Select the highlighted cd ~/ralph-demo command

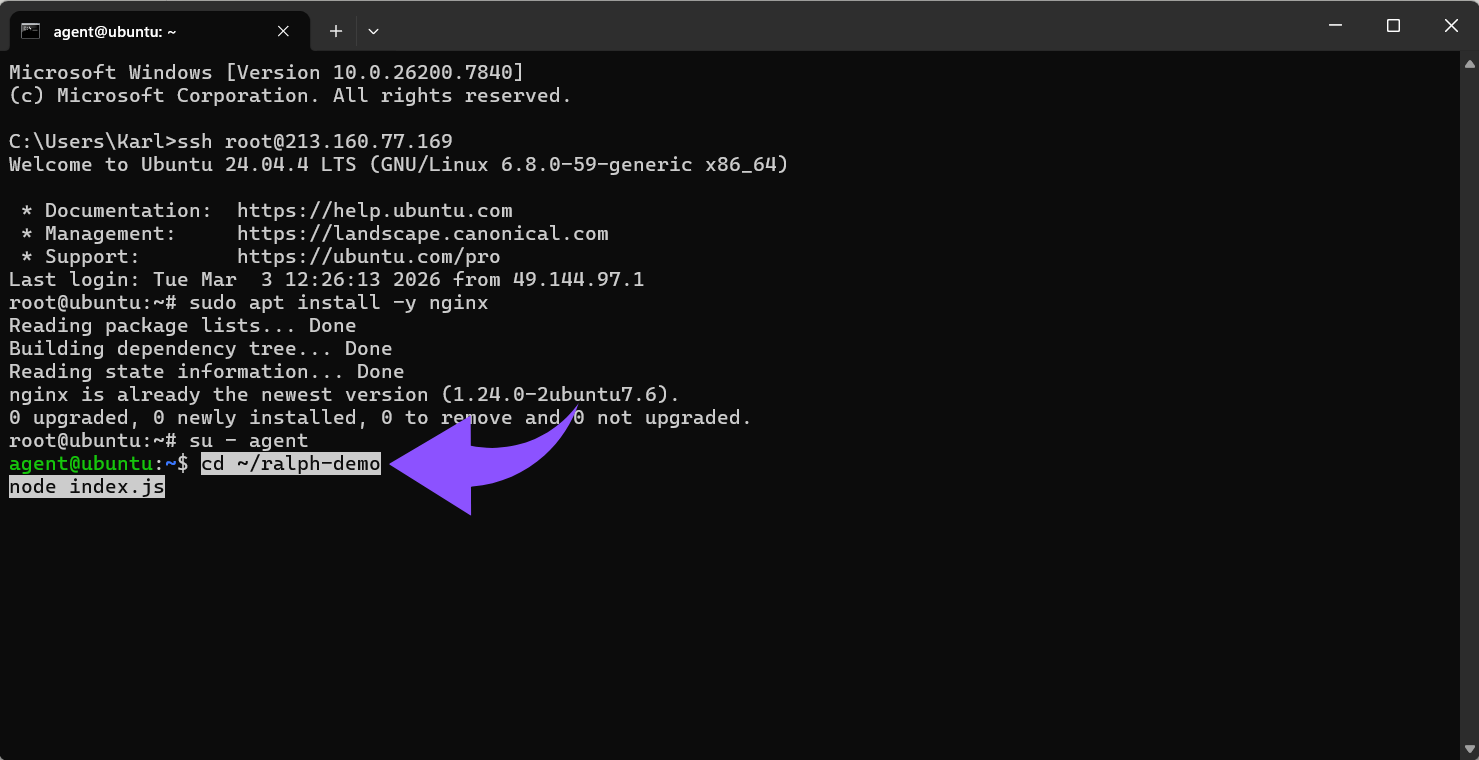(x=290, y=463)
